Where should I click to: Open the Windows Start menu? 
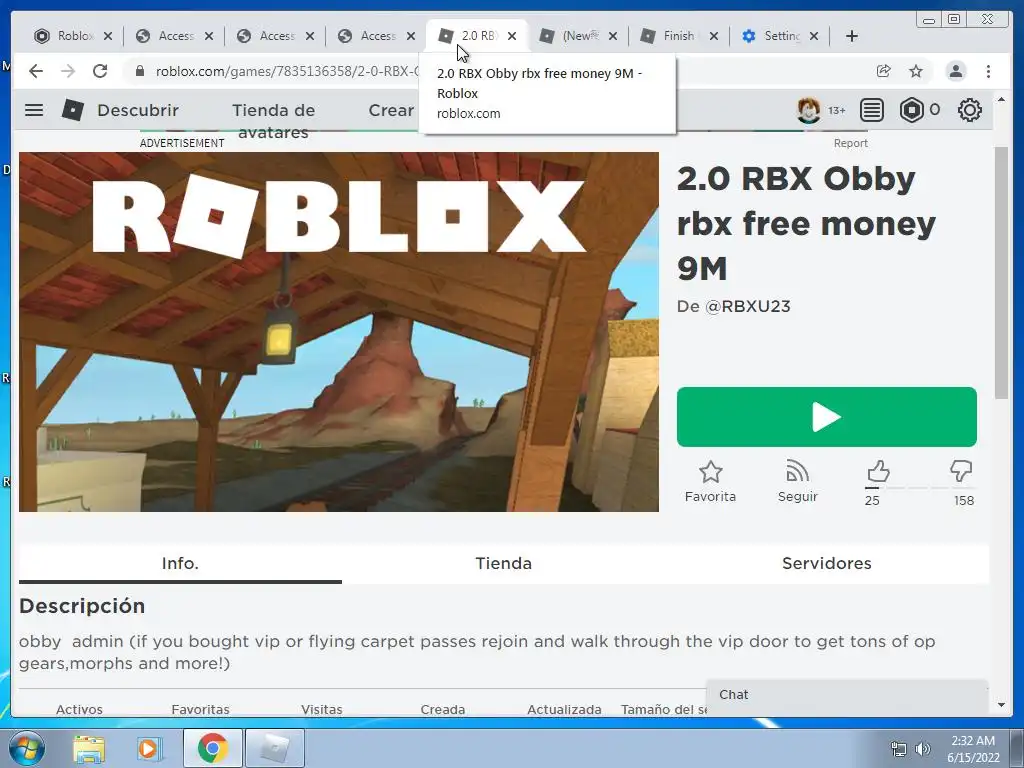[x=25, y=748]
